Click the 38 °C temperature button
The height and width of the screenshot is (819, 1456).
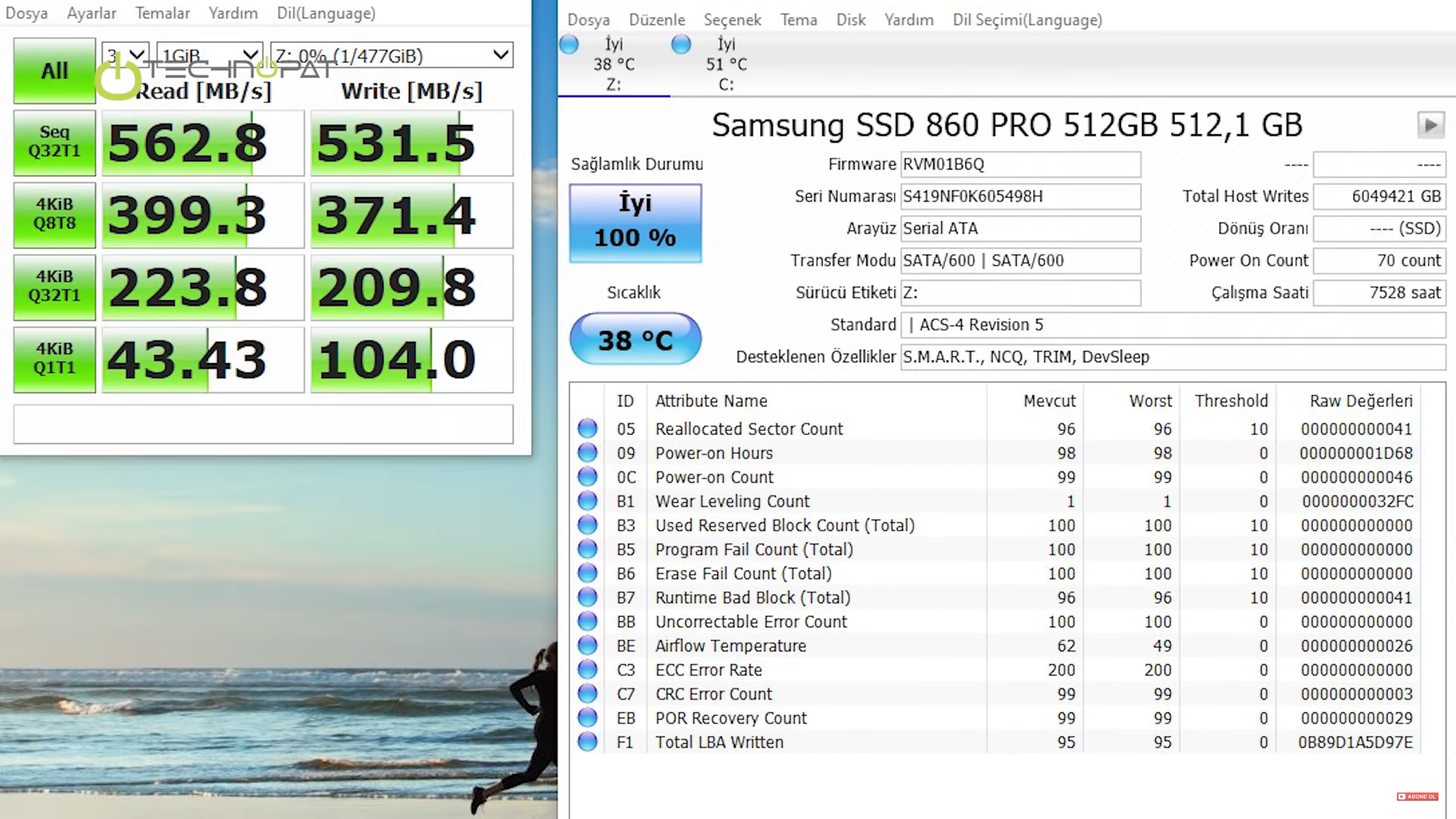(635, 339)
